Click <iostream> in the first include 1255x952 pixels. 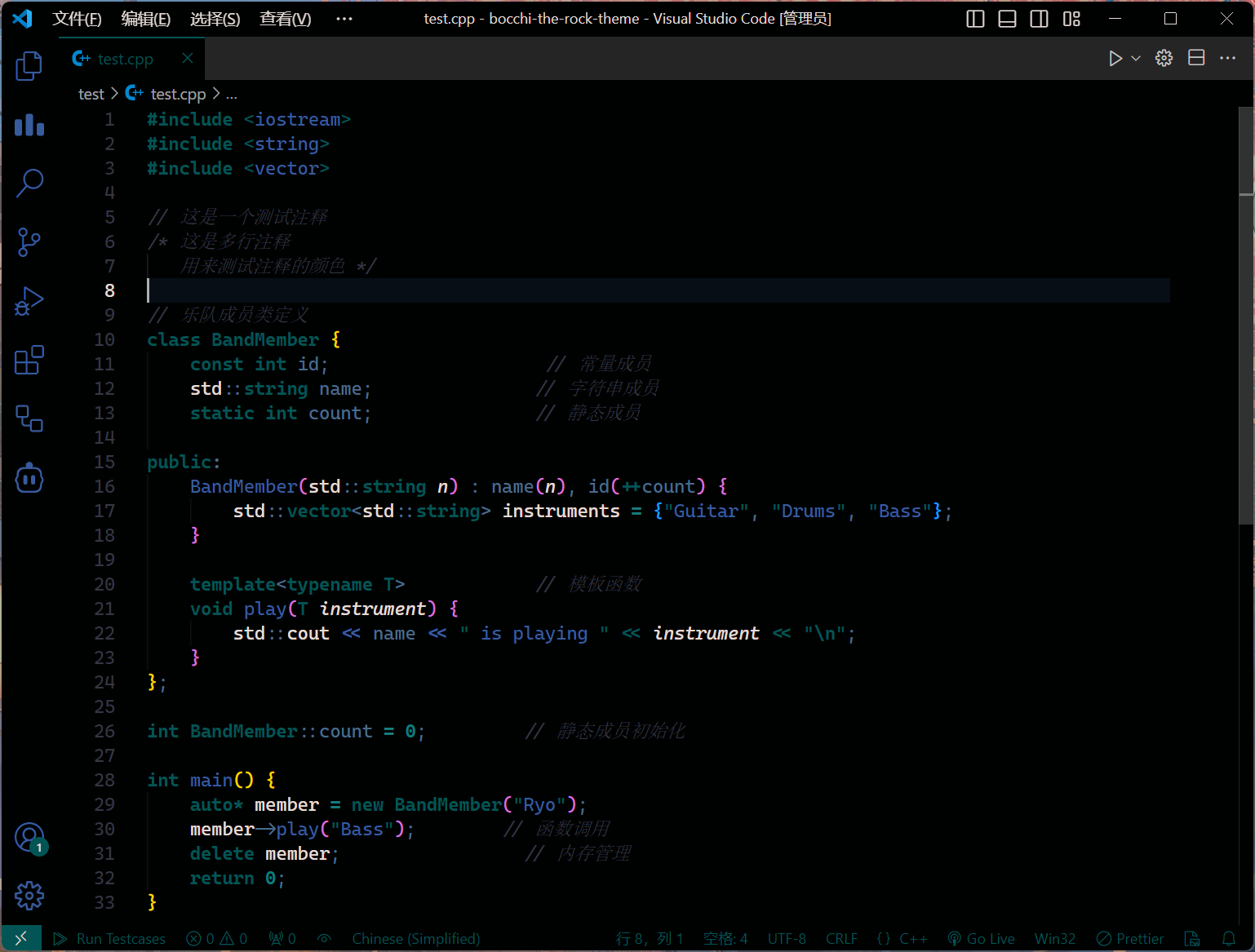(x=297, y=119)
